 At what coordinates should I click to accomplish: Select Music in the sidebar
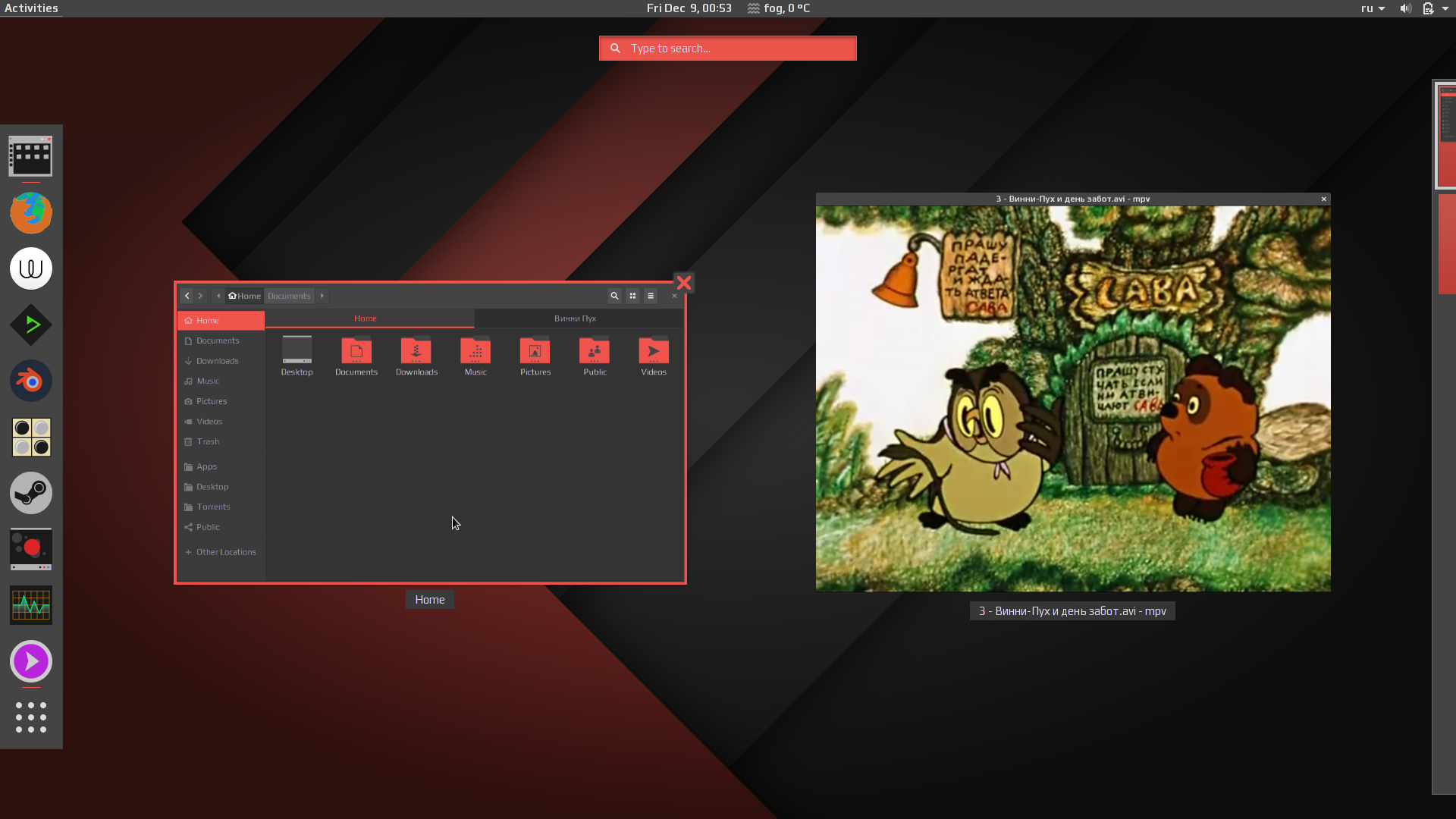221,381
